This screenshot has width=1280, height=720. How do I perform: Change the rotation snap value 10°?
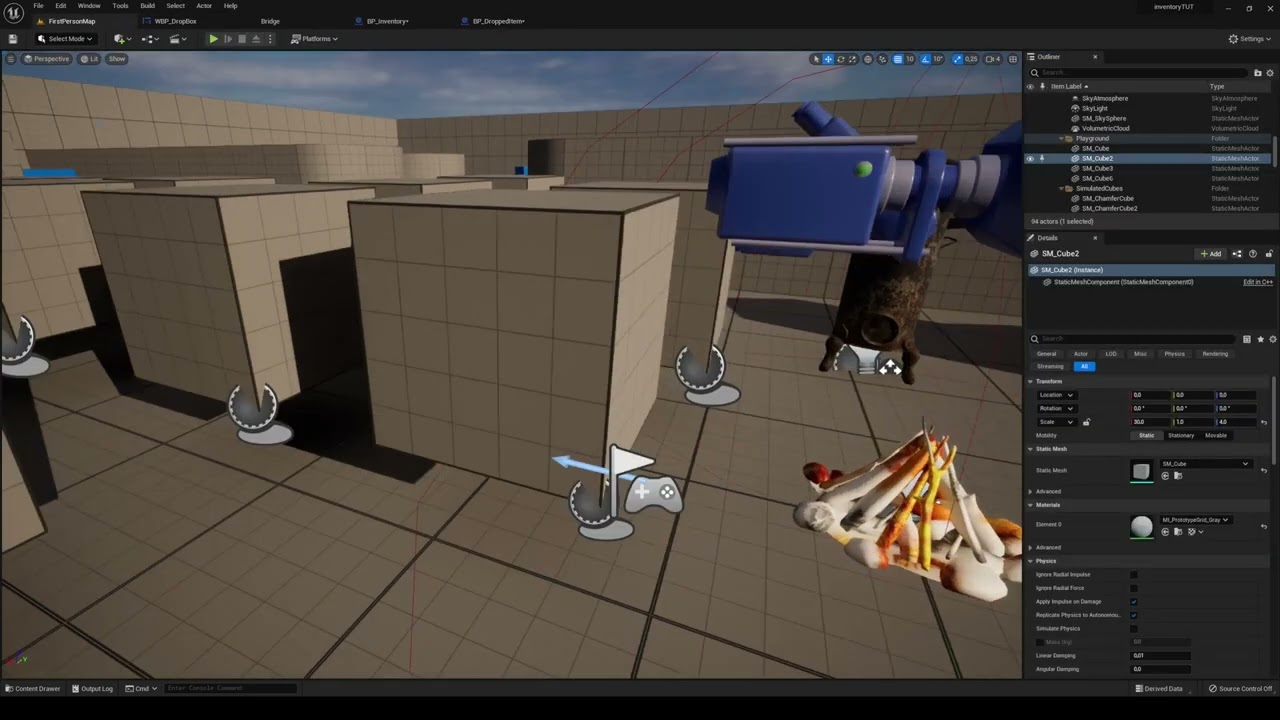coord(938,59)
